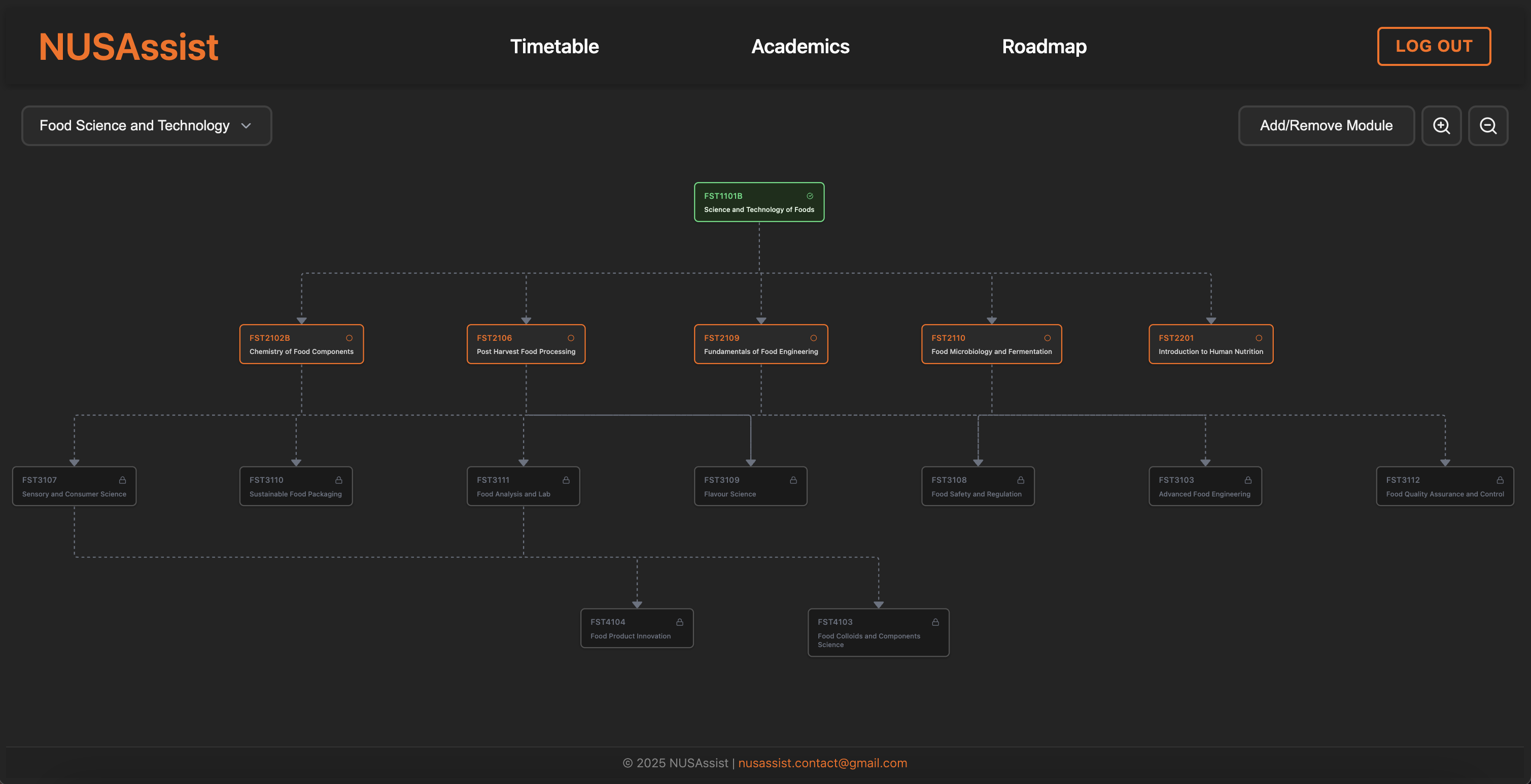Click the Sensory and Consumer Science text

coord(74,494)
